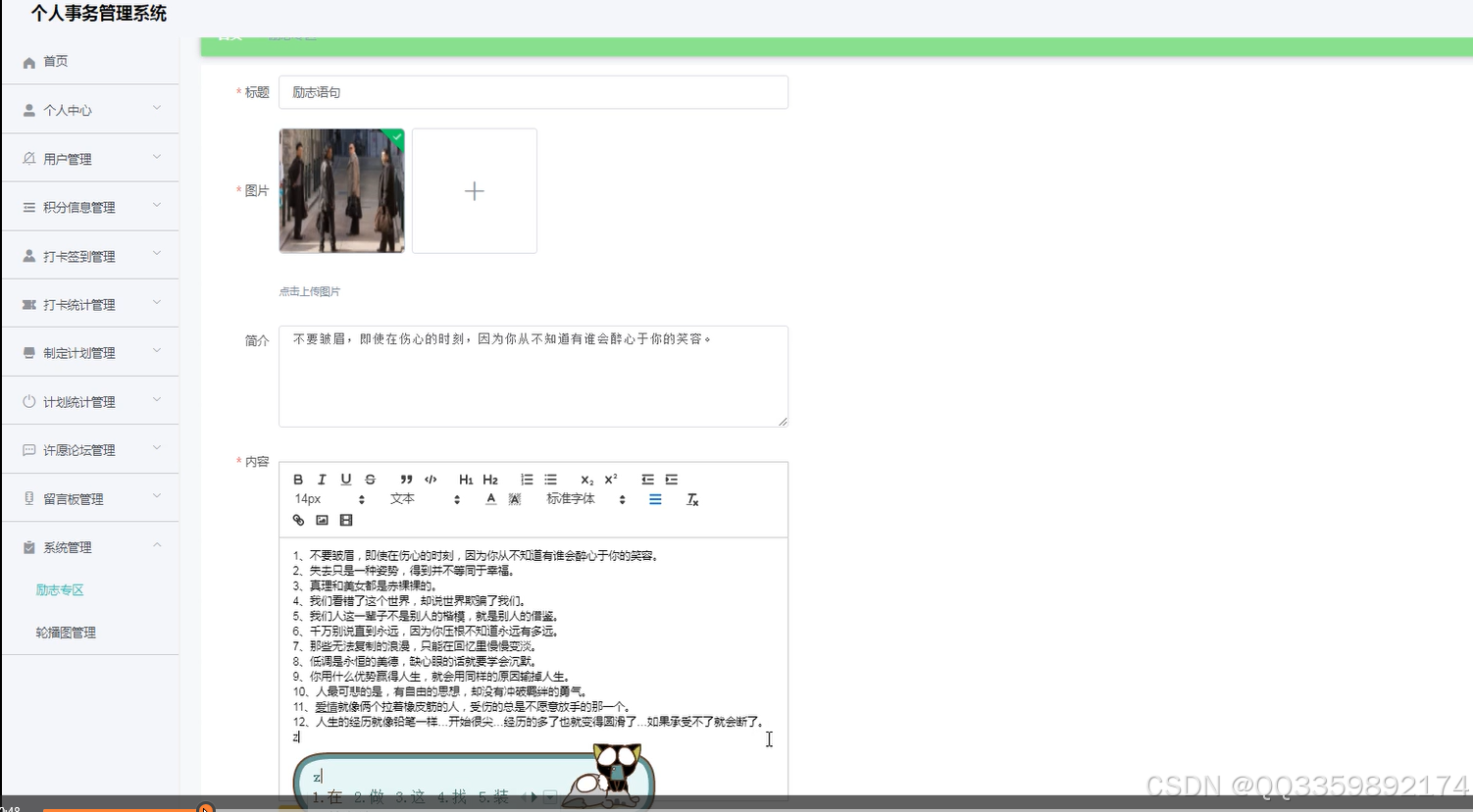Open text alignment options
The height and width of the screenshot is (812, 1473).
[655, 499]
